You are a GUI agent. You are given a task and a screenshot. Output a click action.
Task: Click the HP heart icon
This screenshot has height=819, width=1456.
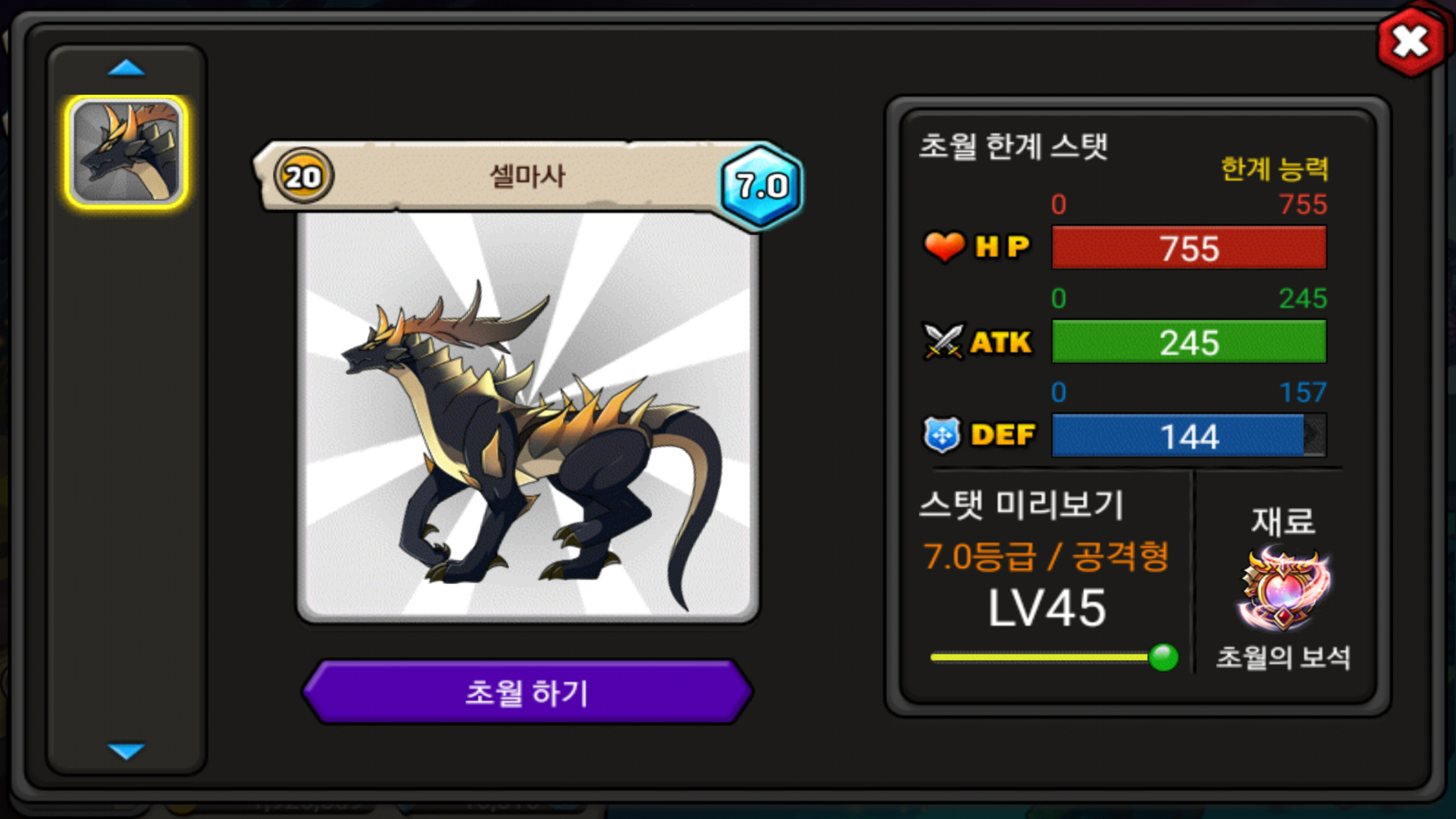tap(944, 247)
